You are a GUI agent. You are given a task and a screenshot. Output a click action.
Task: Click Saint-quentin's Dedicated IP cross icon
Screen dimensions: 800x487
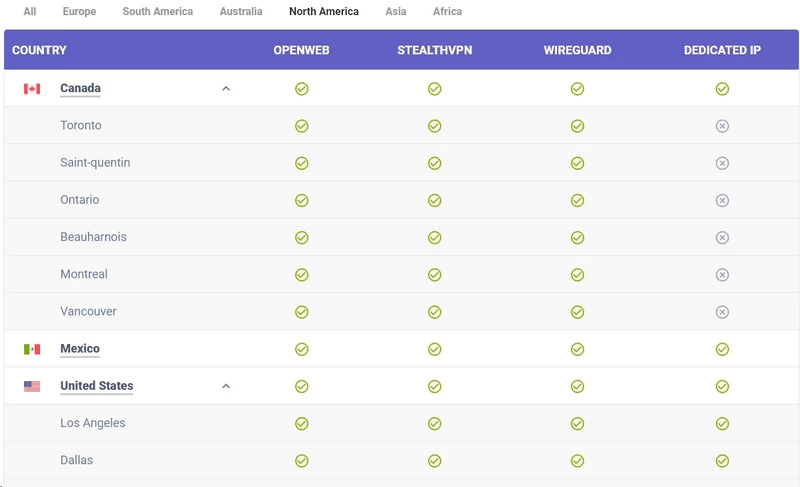pos(722,163)
